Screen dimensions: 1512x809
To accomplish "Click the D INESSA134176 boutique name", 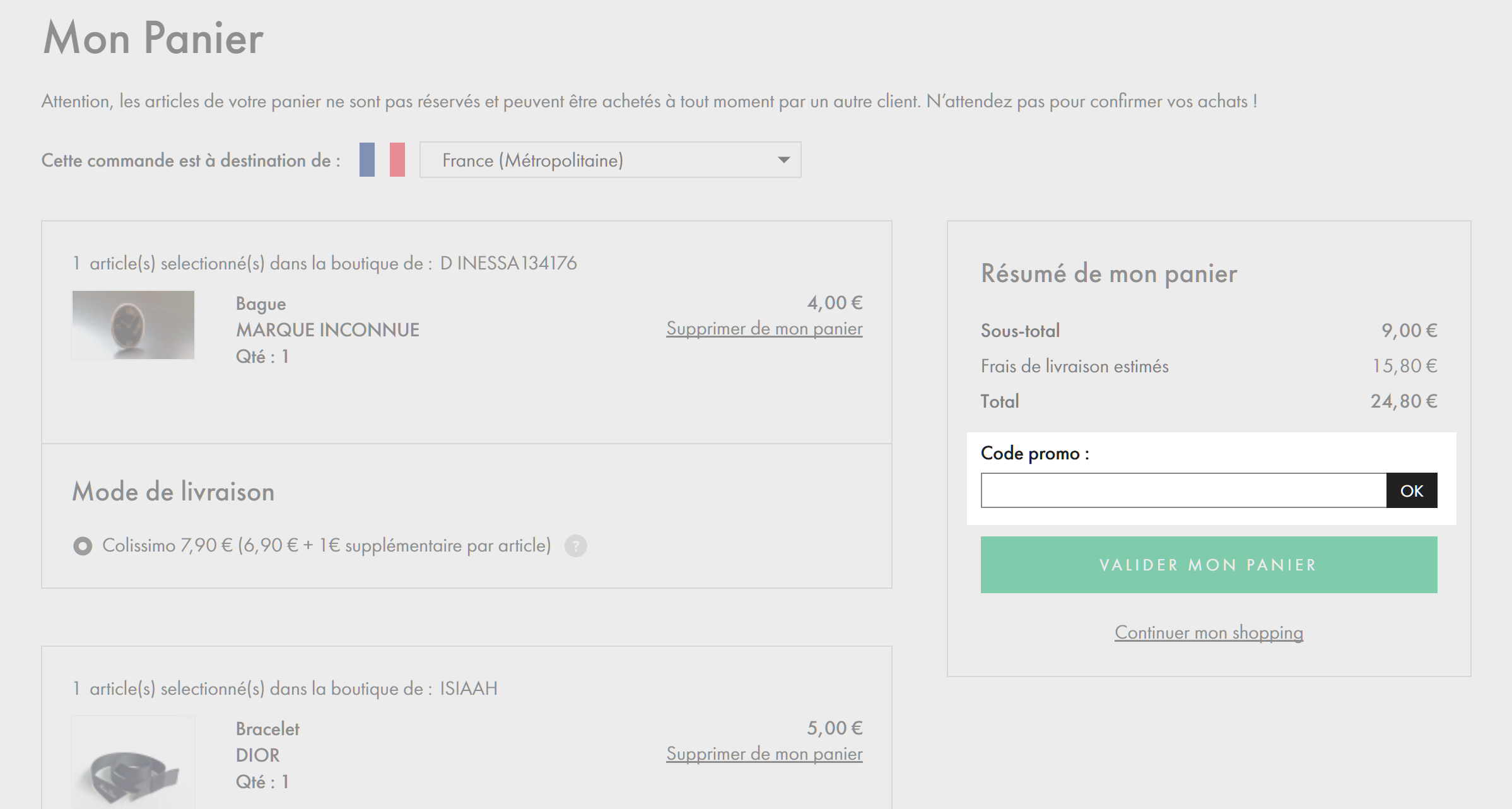I will click(x=508, y=263).
